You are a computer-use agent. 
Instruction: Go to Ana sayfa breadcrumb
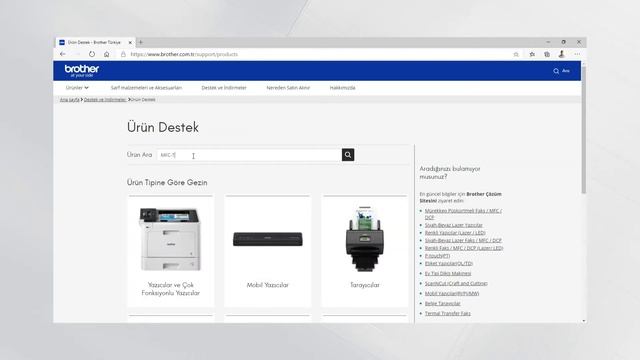69,100
